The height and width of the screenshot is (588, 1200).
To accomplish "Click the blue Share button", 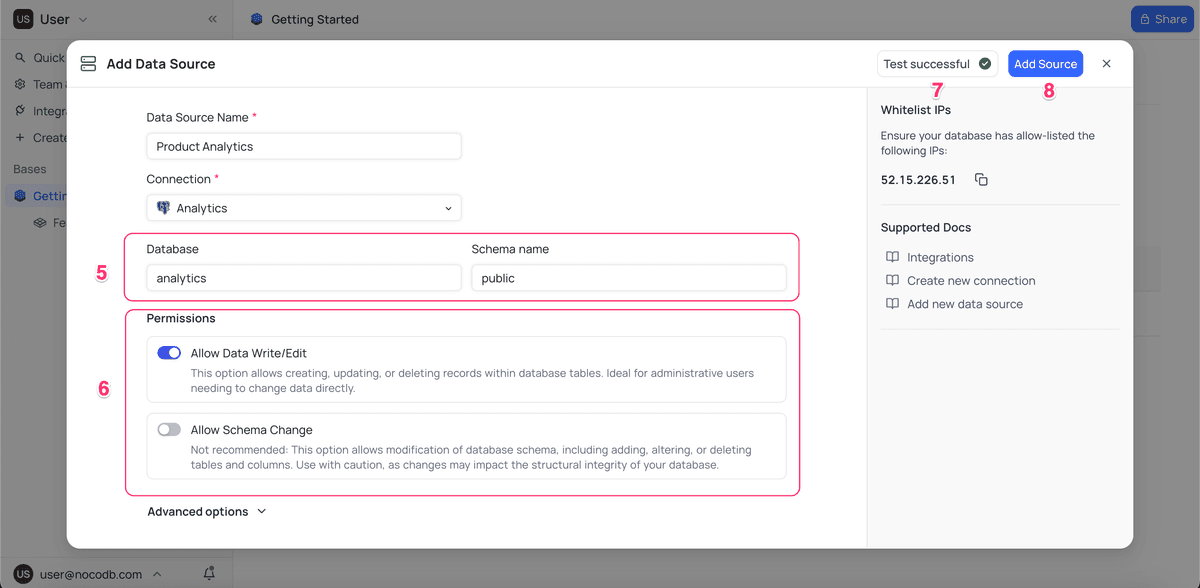I will 1162,18.
